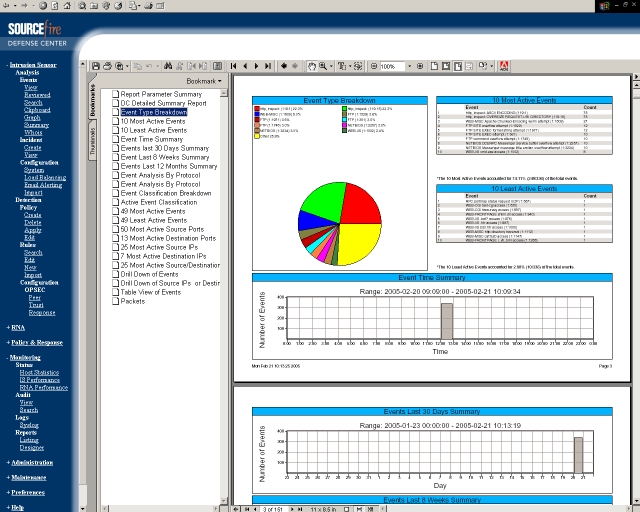Open browser Favorites folder icon

click(94, 6)
